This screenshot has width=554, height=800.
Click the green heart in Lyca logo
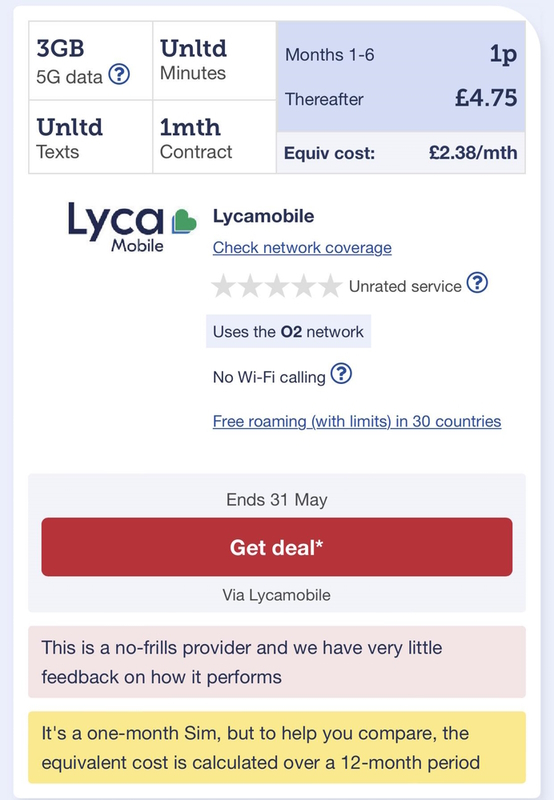(184, 221)
